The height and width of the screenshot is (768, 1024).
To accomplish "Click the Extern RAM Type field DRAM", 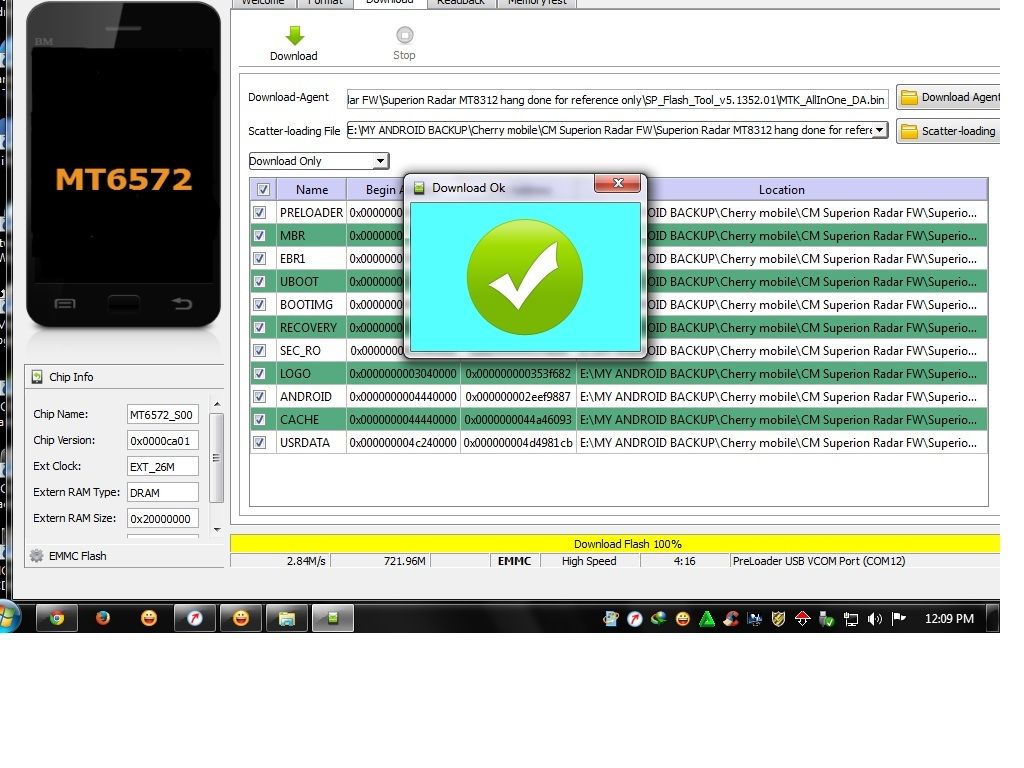I will click(x=162, y=492).
